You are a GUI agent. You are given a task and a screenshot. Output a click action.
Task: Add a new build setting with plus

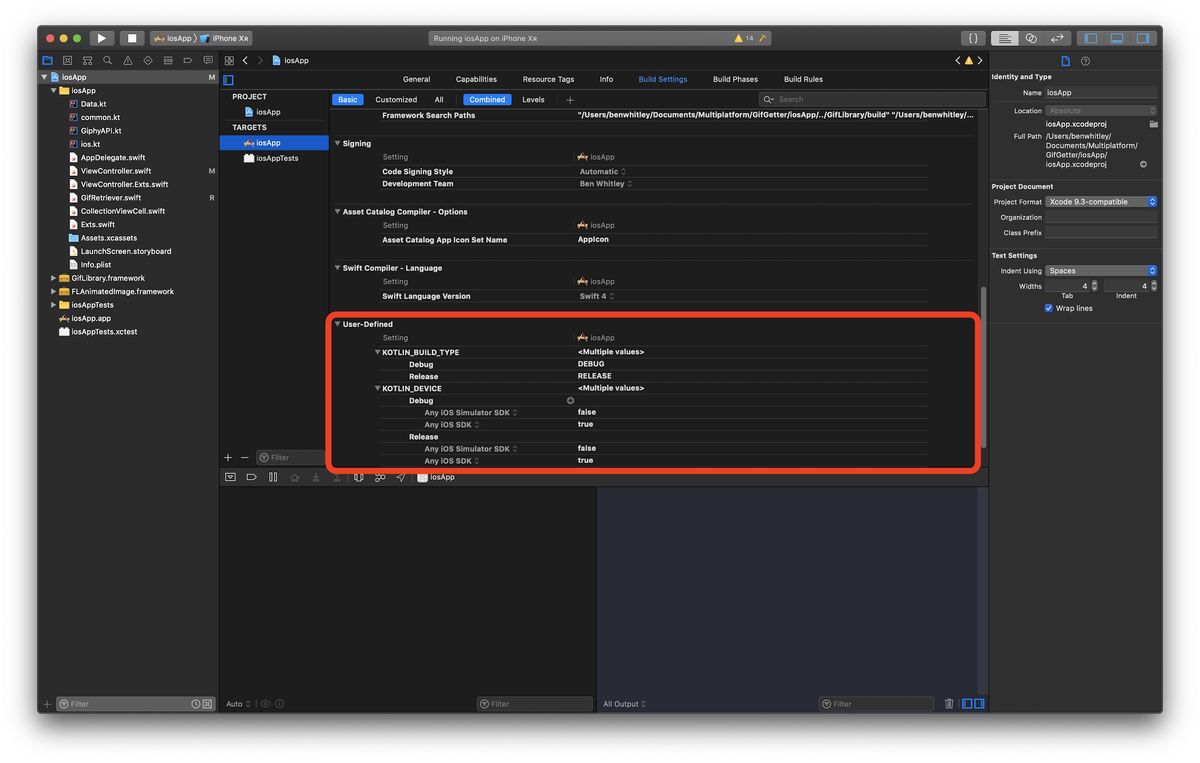pos(570,100)
